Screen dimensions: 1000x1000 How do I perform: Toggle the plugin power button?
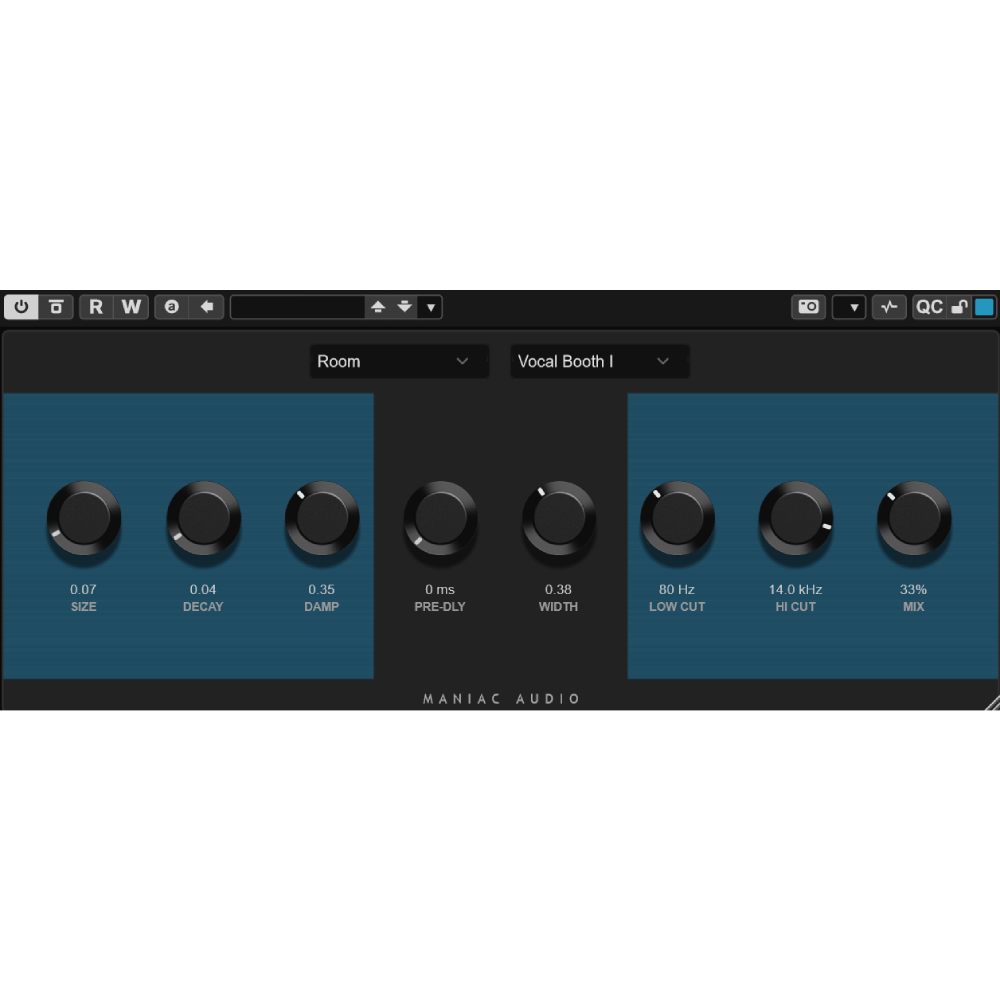click(x=21, y=307)
